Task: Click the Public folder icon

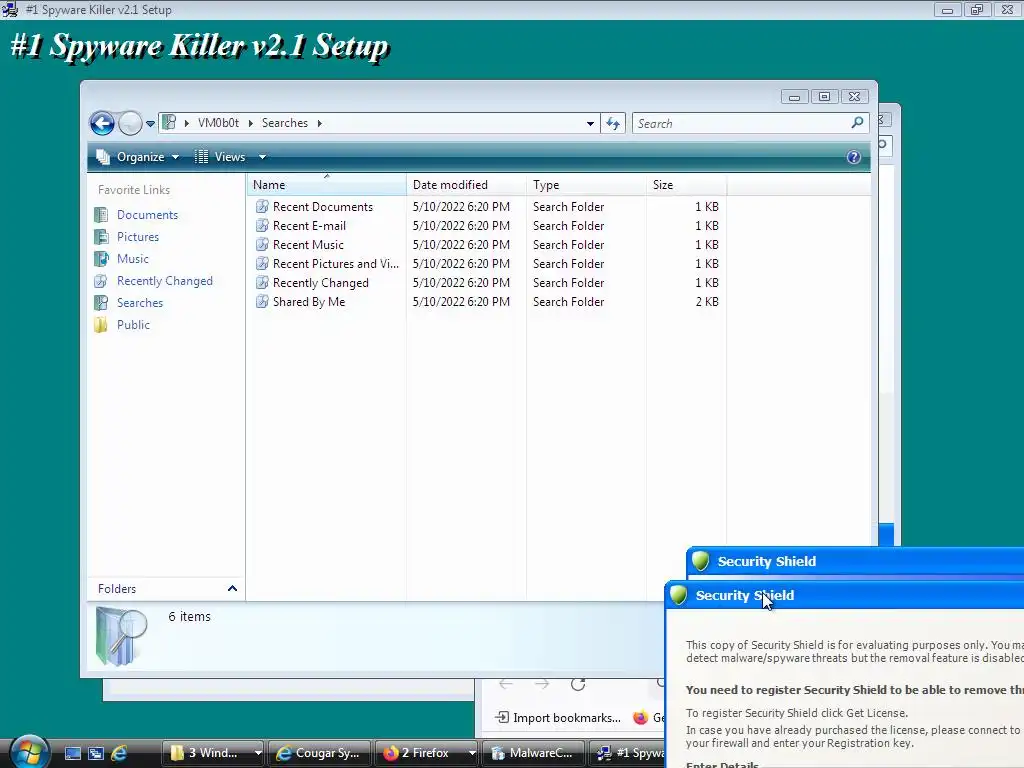Action: point(101,325)
